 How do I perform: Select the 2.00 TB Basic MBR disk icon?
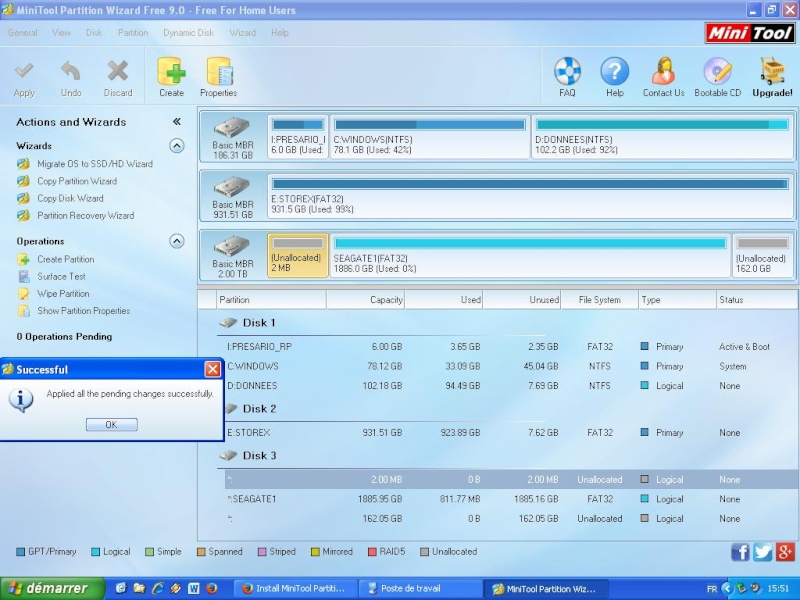pyautogui.click(x=232, y=246)
